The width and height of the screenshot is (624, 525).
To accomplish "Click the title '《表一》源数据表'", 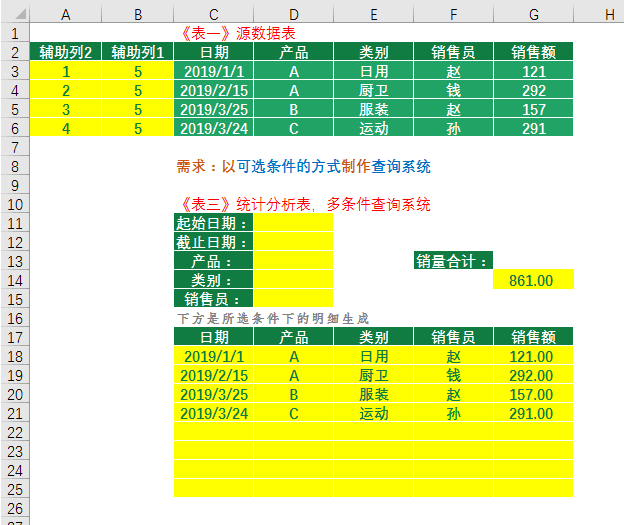I will click(x=238, y=33).
